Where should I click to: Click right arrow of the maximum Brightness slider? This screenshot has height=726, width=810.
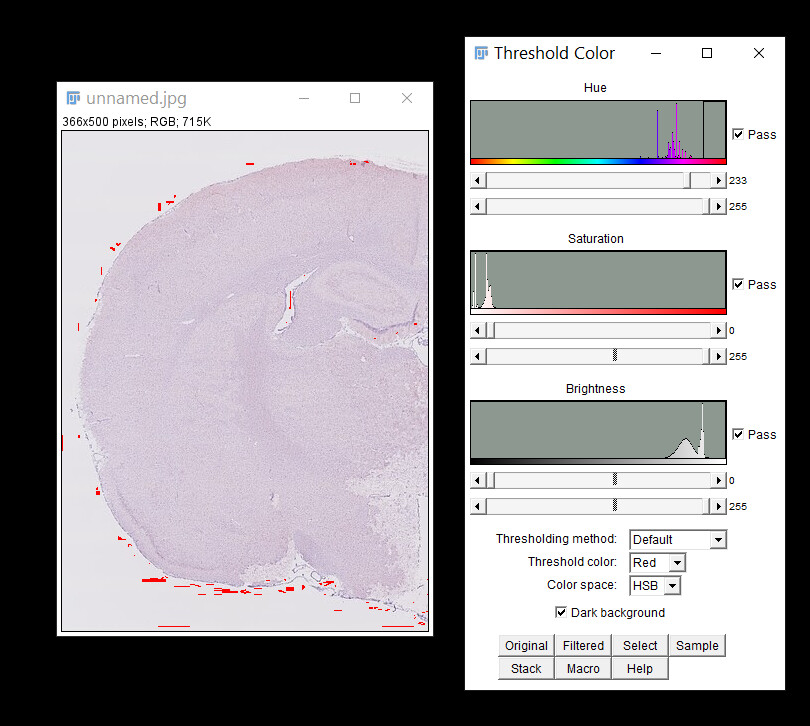tap(717, 506)
